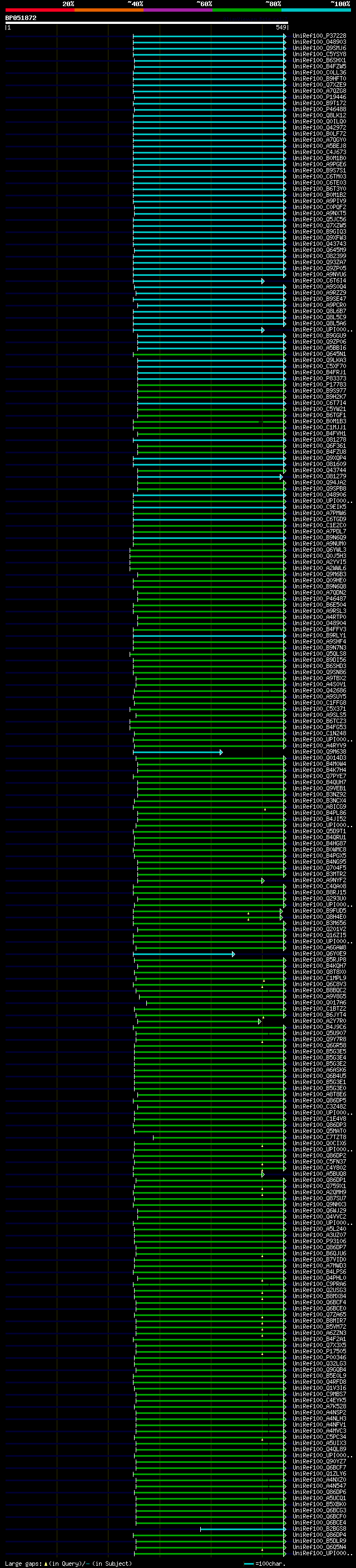Select hit UniRef100_Q9SMJ6
Viewport: 356px width, 1568px height.
319,49
